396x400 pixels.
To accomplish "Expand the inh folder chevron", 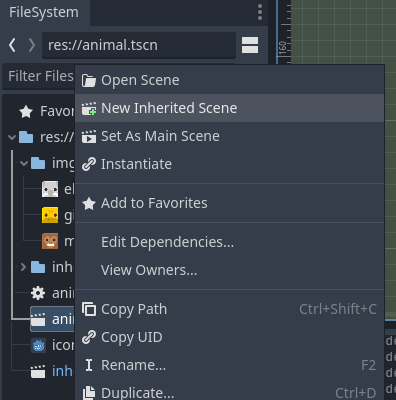I will (23, 267).
